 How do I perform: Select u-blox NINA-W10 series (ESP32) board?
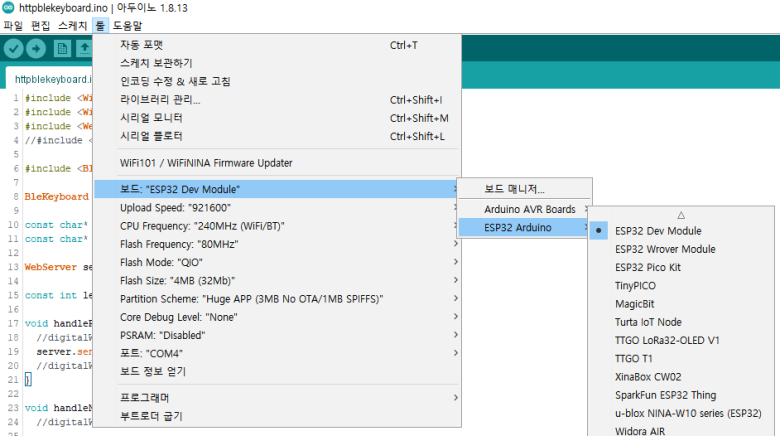(682, 413)
